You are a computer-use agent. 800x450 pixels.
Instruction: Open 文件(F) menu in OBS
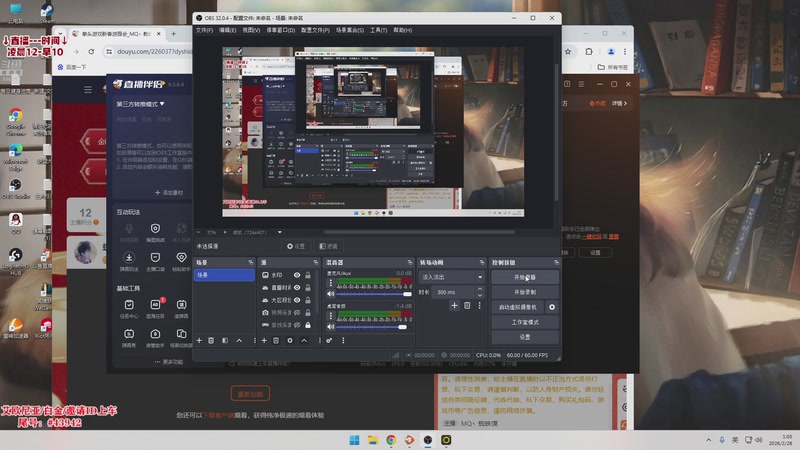click(204, 30)
